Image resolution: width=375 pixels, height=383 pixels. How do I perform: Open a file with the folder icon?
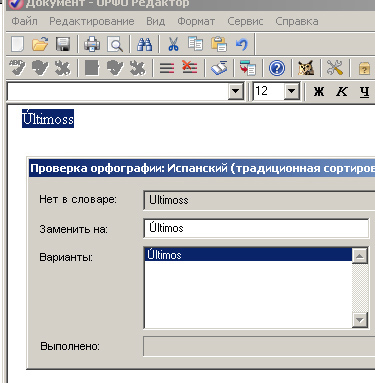40,44
